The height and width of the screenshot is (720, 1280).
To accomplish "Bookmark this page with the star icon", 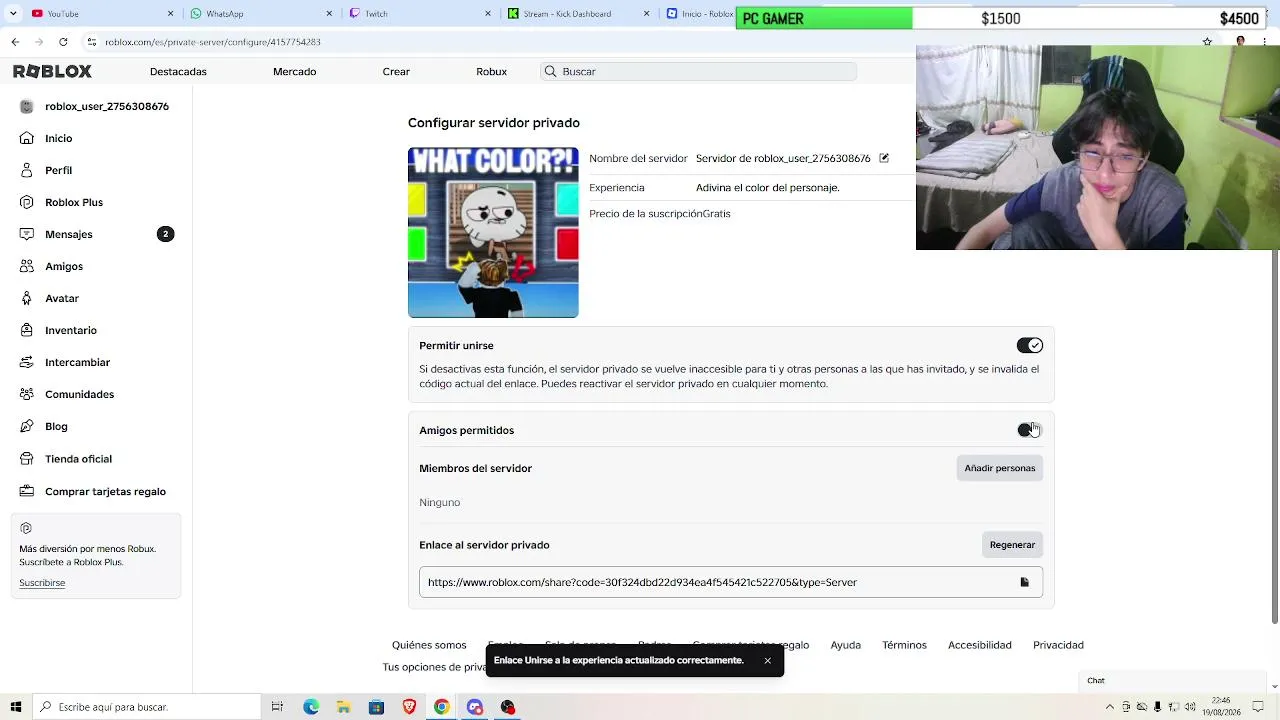I will pos(1207,42).
